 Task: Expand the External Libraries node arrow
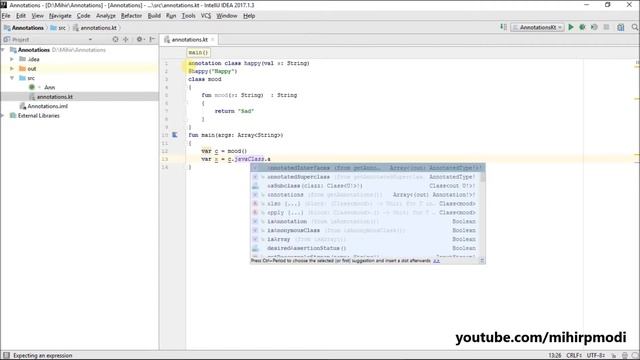point(2,116)
